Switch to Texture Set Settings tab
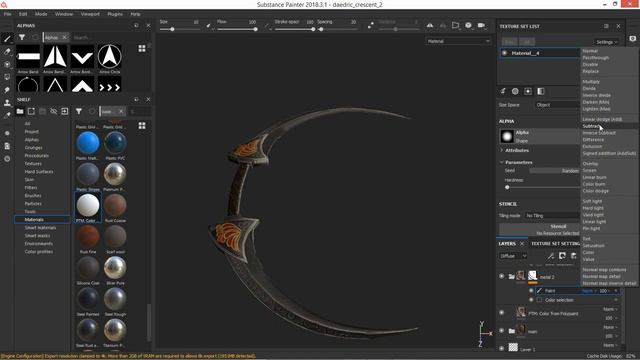 pyautogui.click(x=556, y=244)
